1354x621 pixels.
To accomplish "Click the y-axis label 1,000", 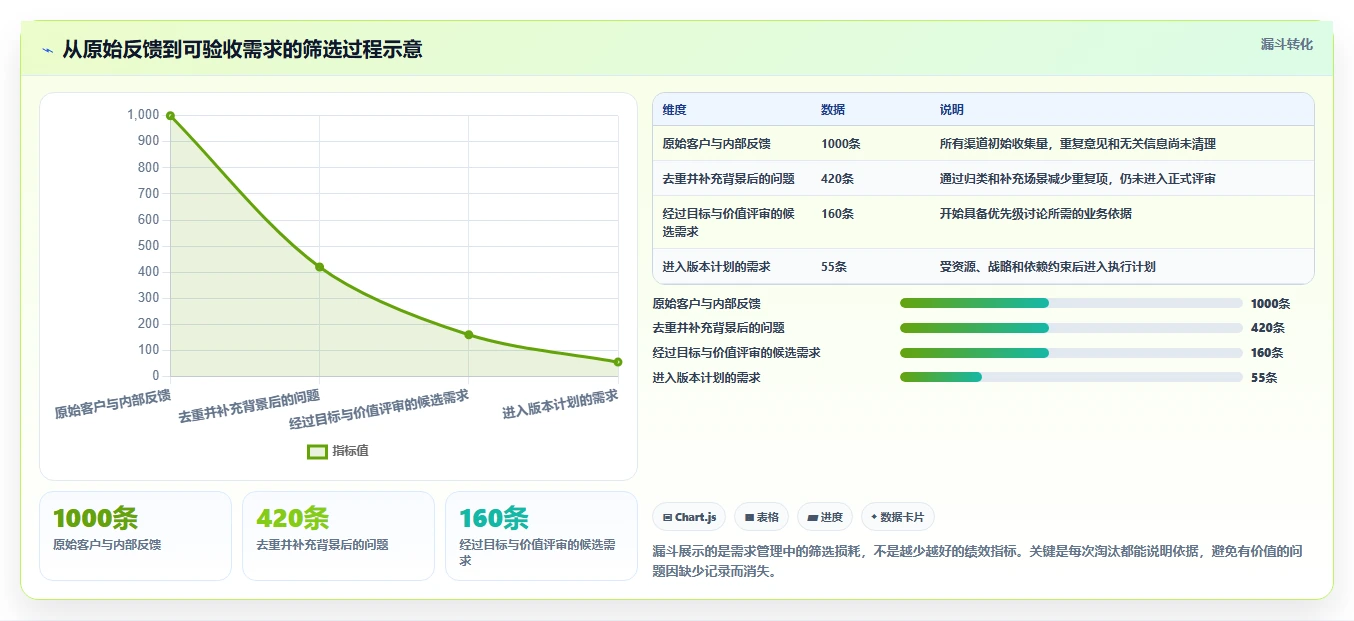I will (143, 115).
